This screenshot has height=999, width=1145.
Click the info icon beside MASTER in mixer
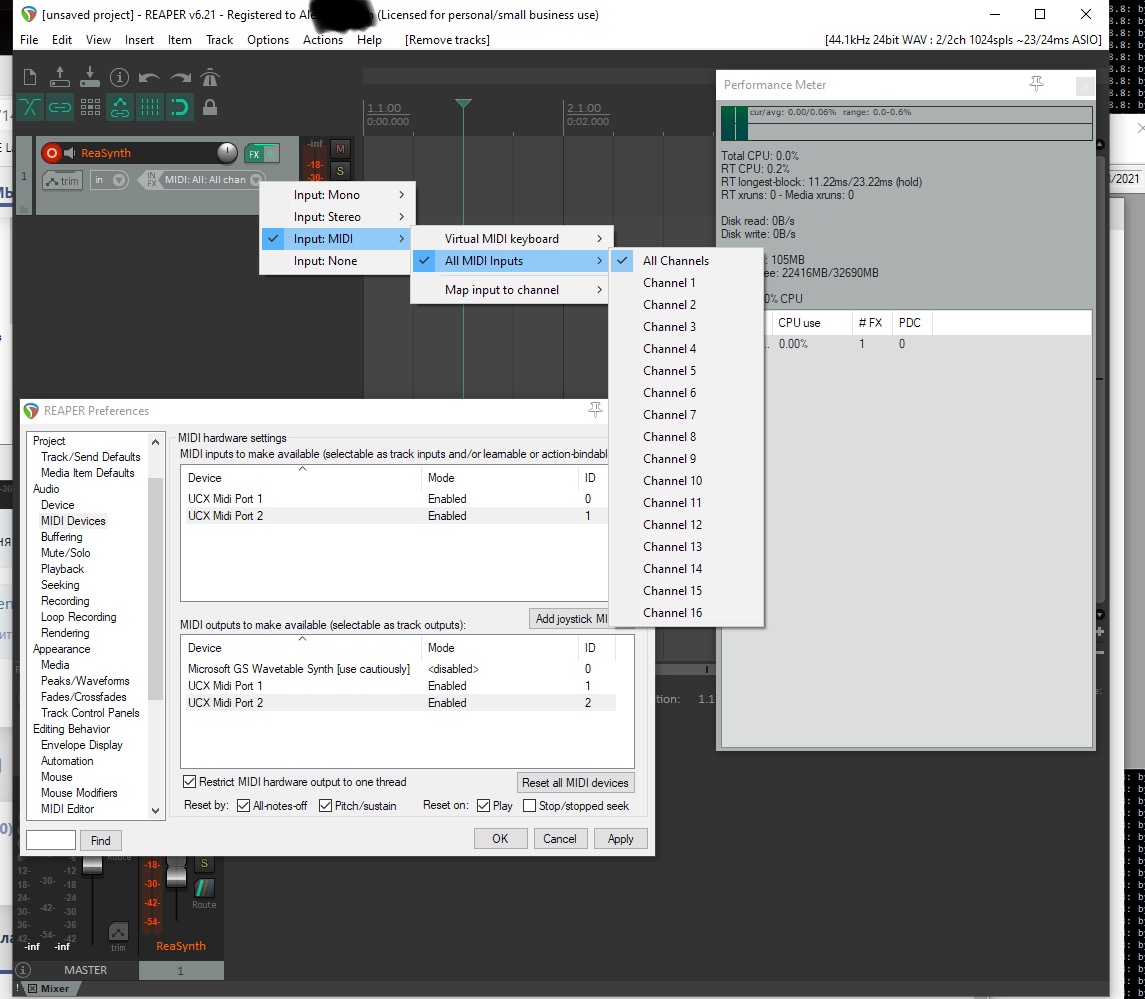tap(23, 970)
